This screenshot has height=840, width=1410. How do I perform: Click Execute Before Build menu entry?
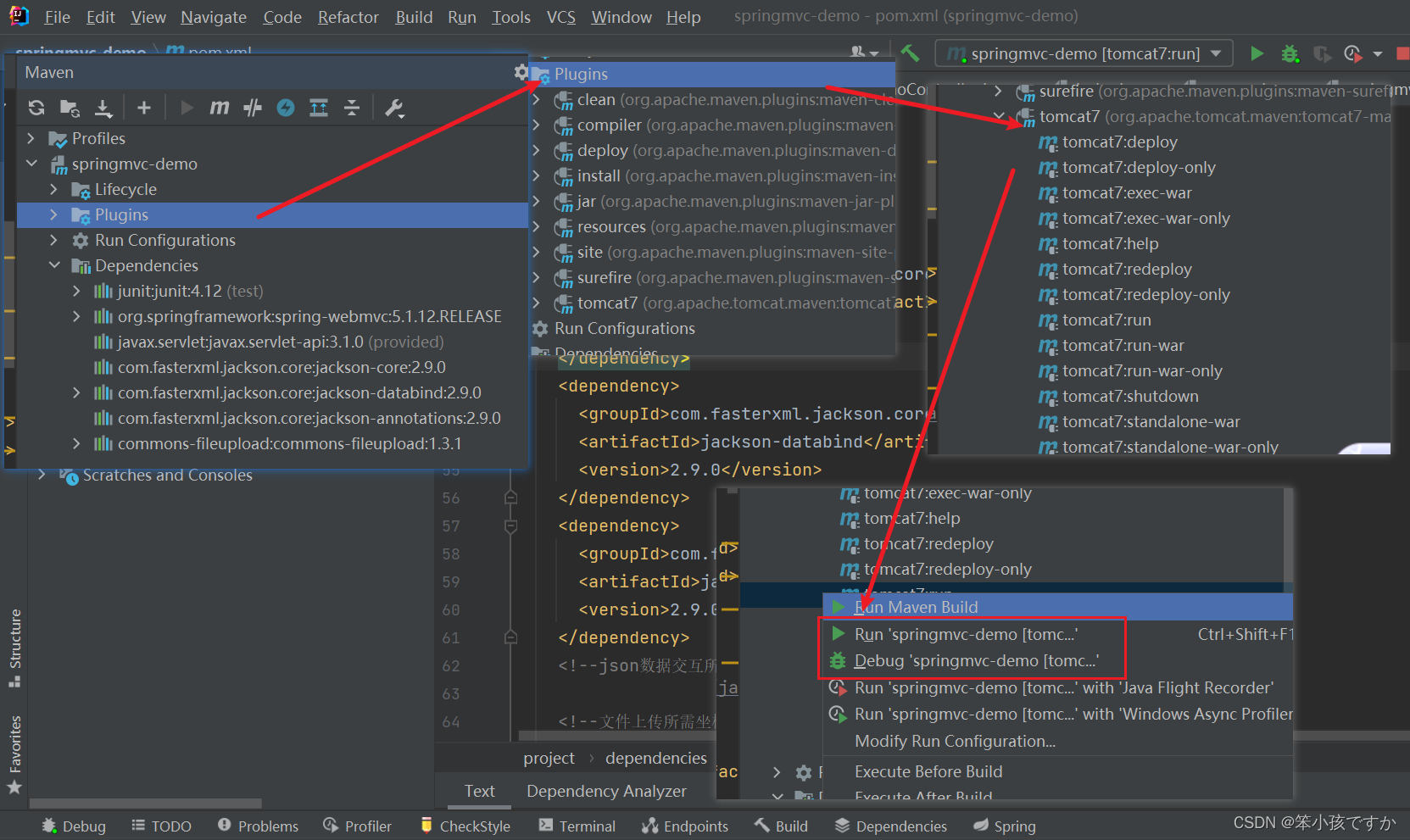point(1058,771)
